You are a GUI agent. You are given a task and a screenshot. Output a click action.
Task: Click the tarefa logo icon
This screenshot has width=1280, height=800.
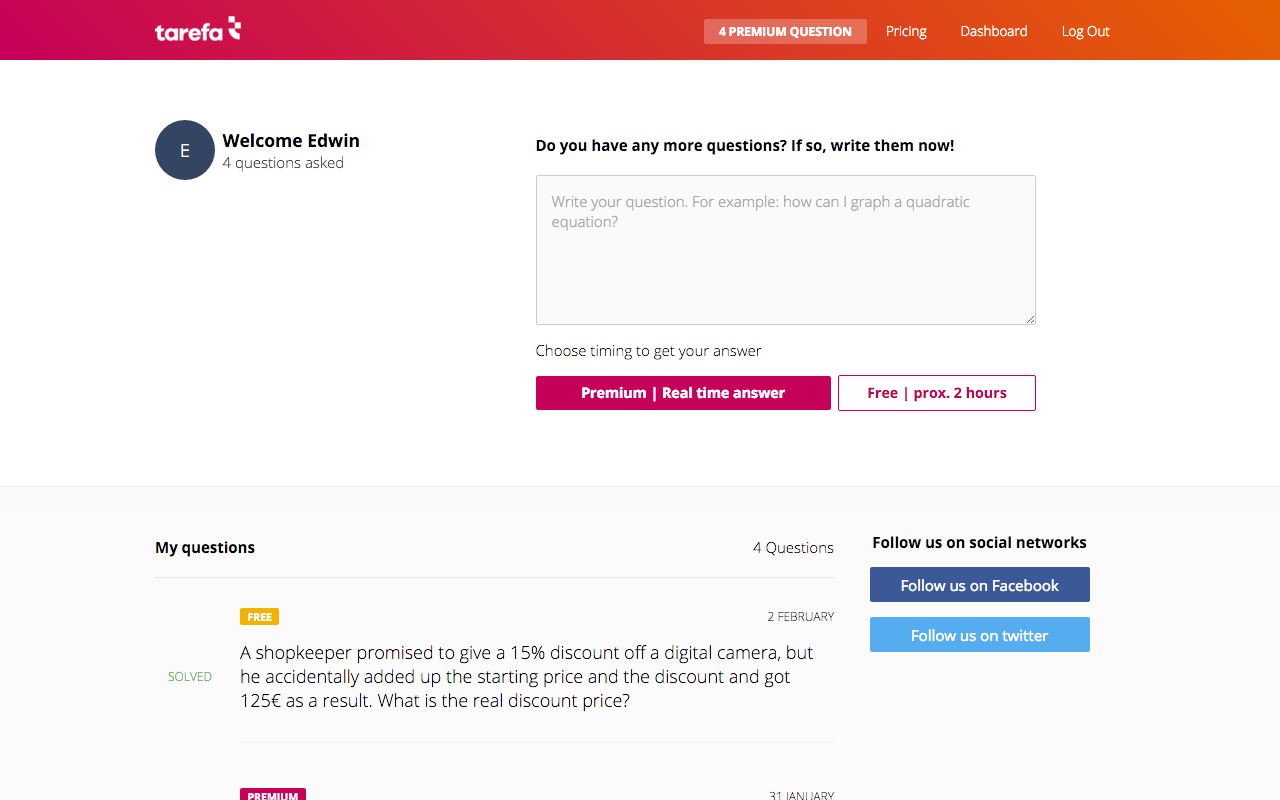click(198, 30)
